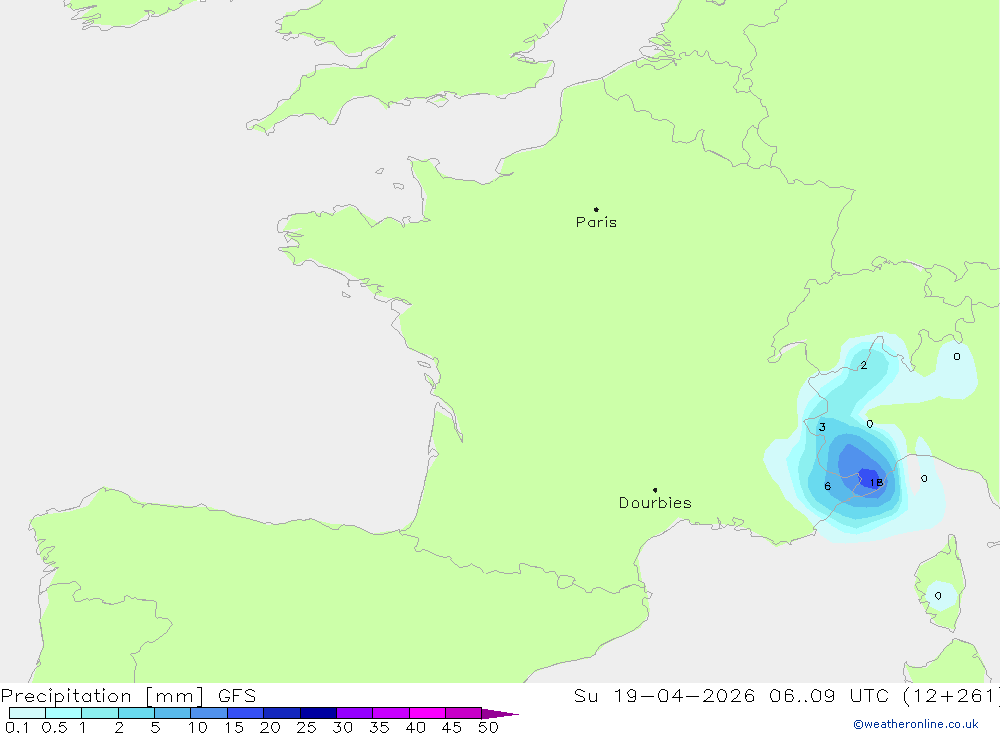Click the '(12+261)' forecast run text

pos(952,696)
